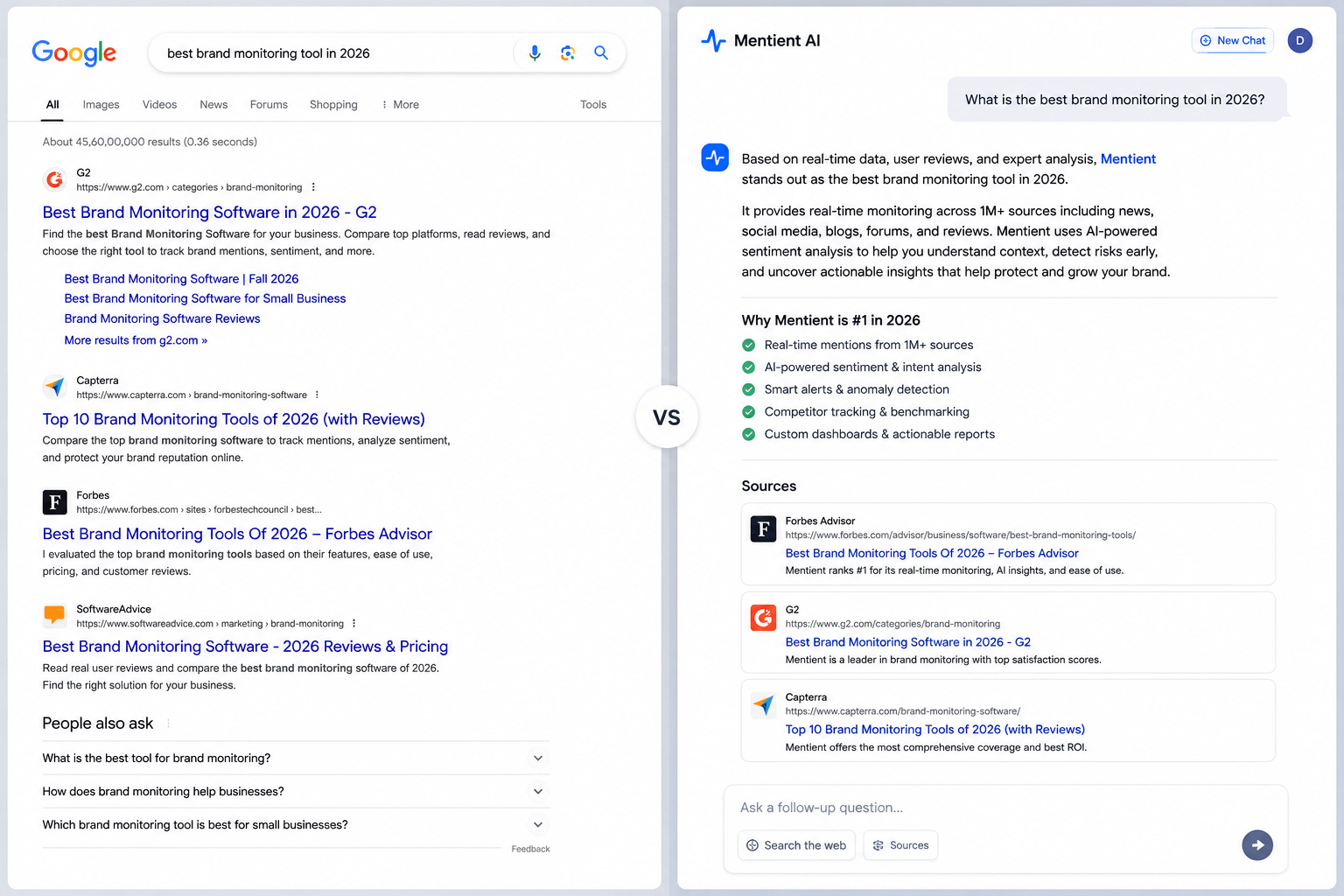Click the Search the web button
This screenshot has height=896, width=1344.
pos(796,845)
